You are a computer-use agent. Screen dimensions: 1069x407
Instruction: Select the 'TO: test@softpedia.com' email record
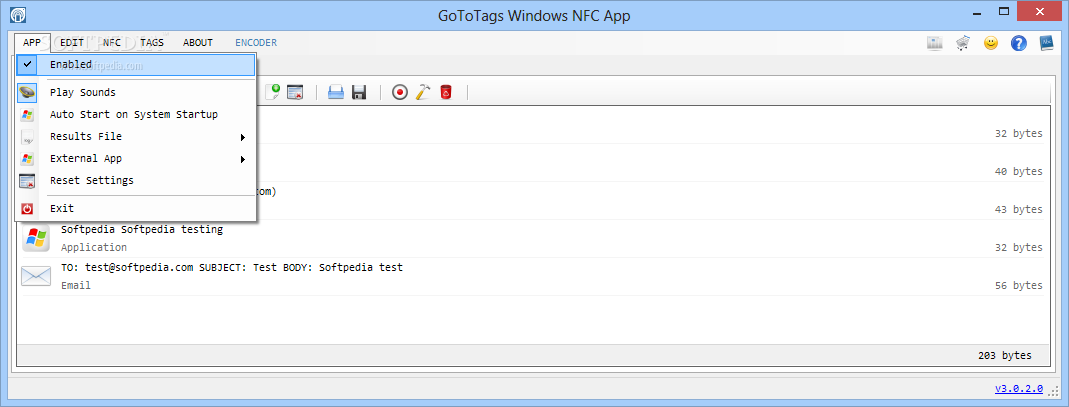click(232, 268)
